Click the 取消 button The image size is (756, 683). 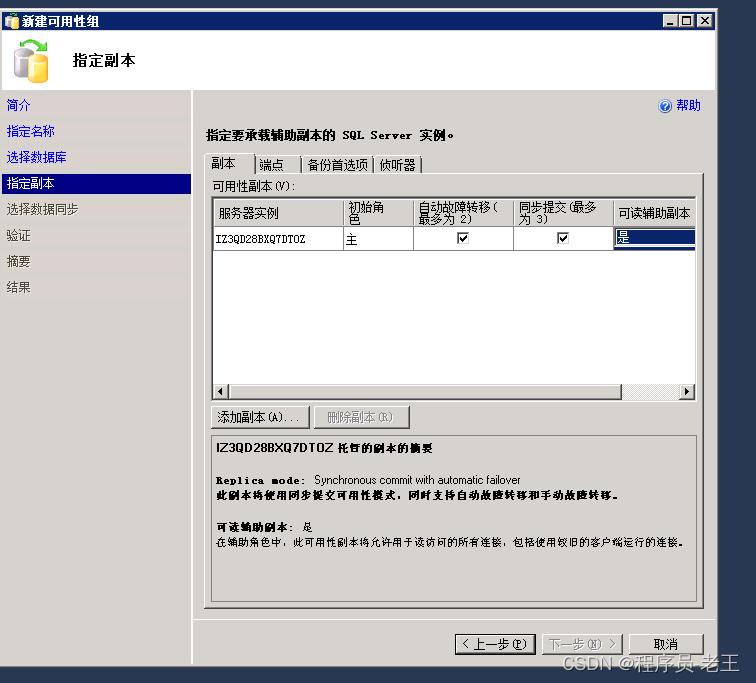665,644
